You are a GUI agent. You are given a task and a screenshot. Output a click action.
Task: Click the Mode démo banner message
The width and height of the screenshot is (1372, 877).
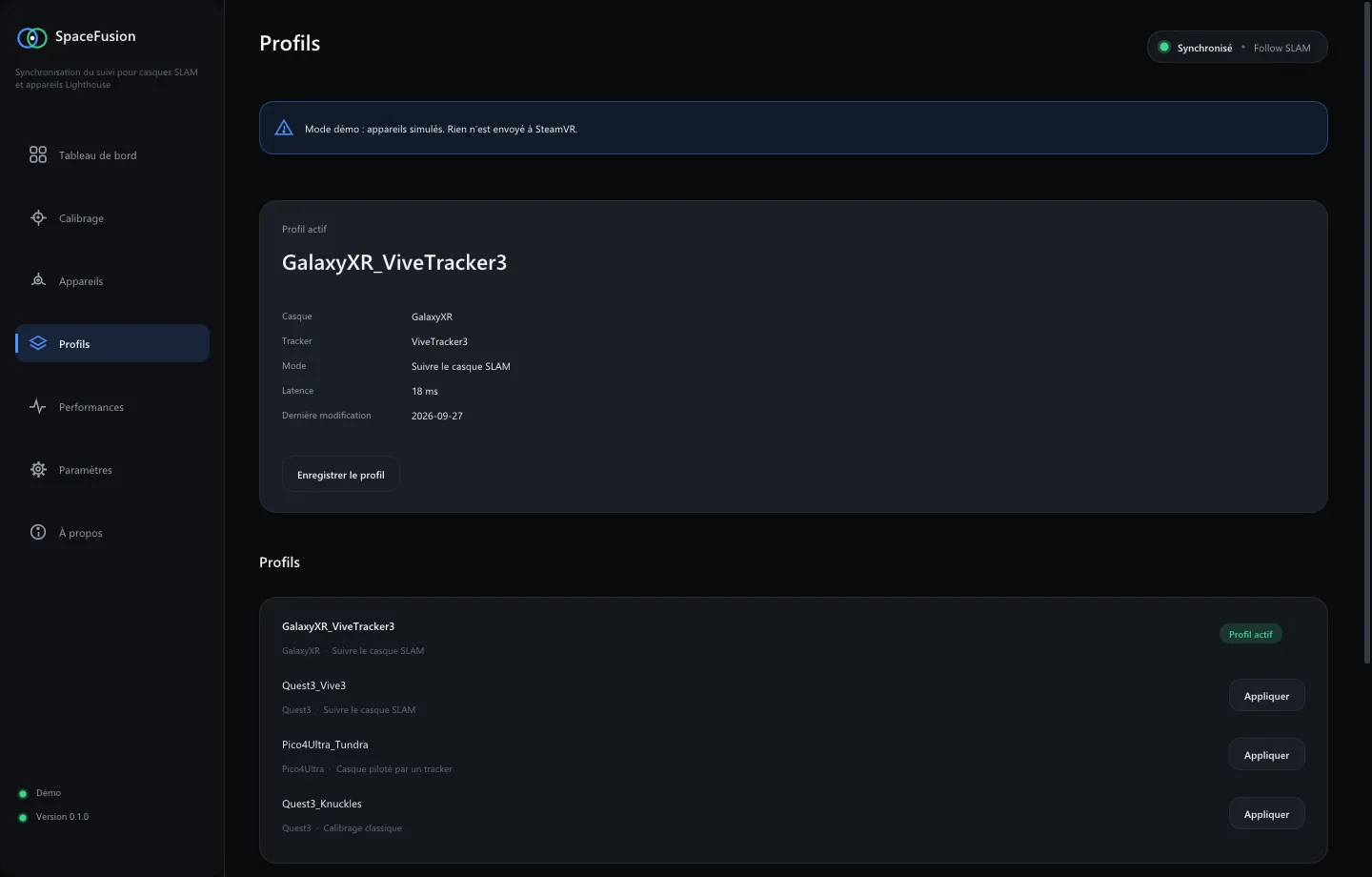coord(441,129)
